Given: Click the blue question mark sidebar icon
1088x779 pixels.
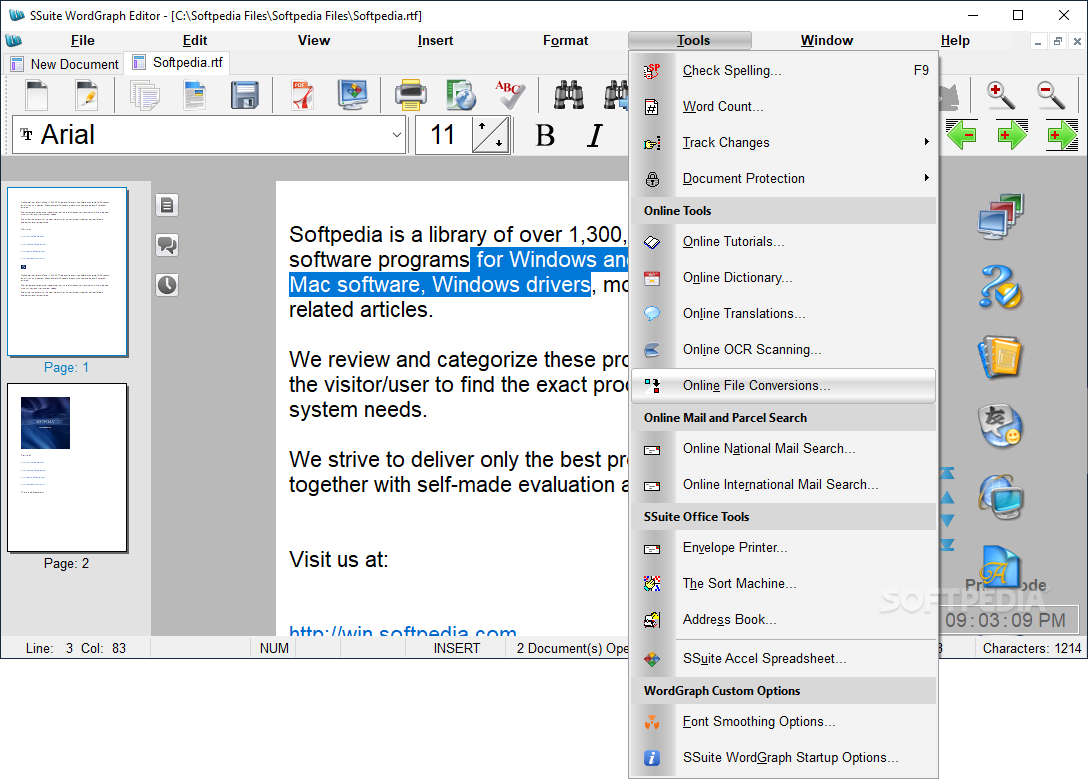Looking at the screenshot, I should [1001, 287].
